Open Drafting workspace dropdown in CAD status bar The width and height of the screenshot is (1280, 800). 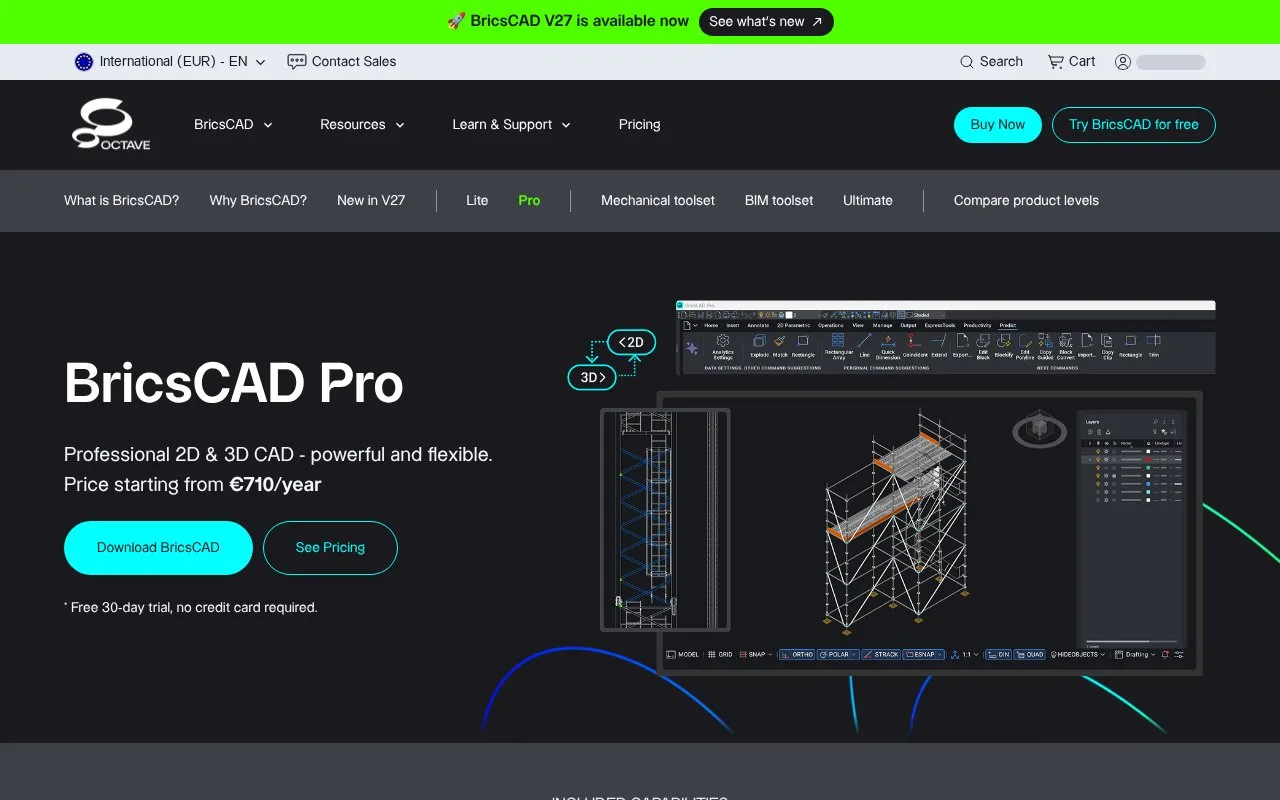click(x=1135, y=654)
